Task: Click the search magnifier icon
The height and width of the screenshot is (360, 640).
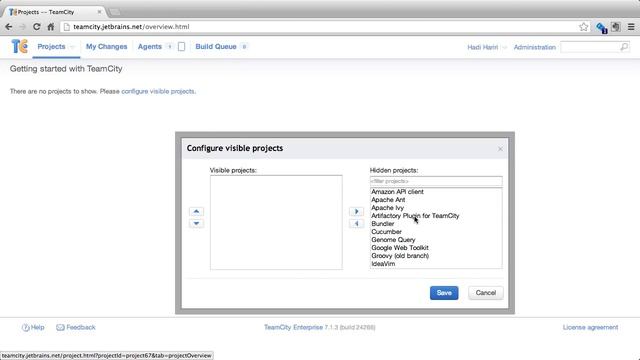Action: pyautogui.click(x=624, y=47)
